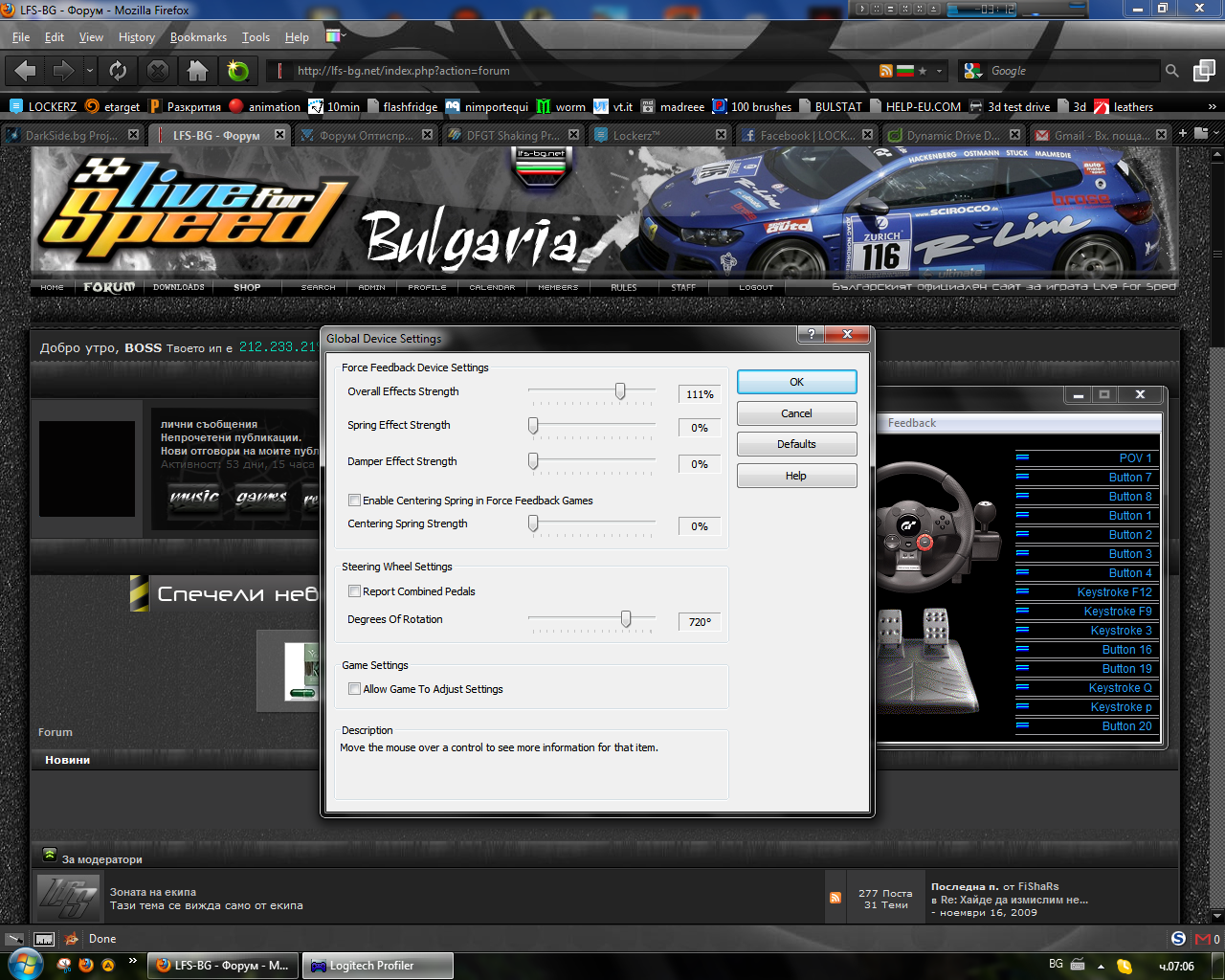Click the POV 1 assignment icon in Profiler
This screenshot has width=1225, height=980.
coord(1022,457)
